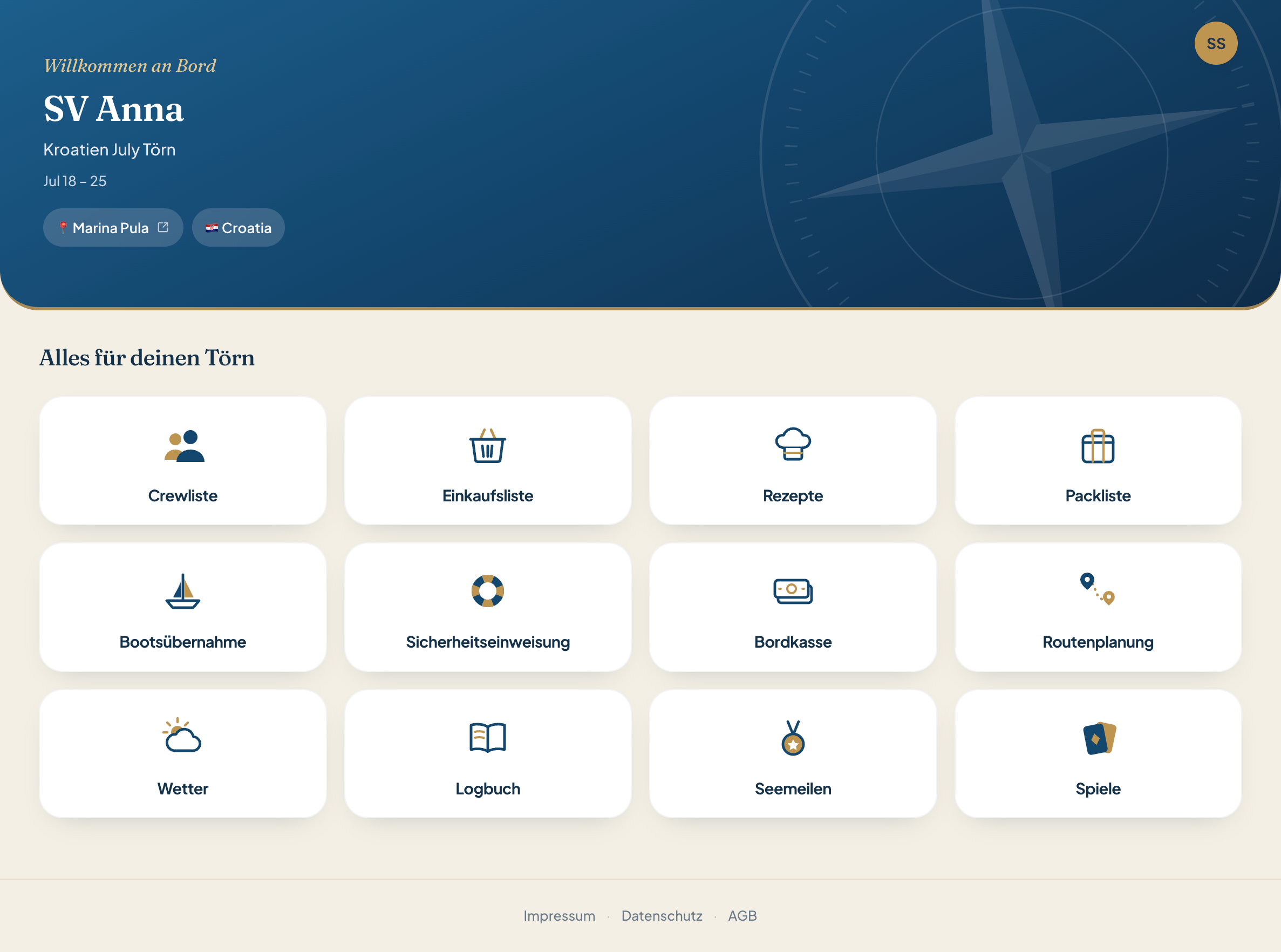
Task: Click the Alles für deinen Törn heading
Action: click(147, 358)
